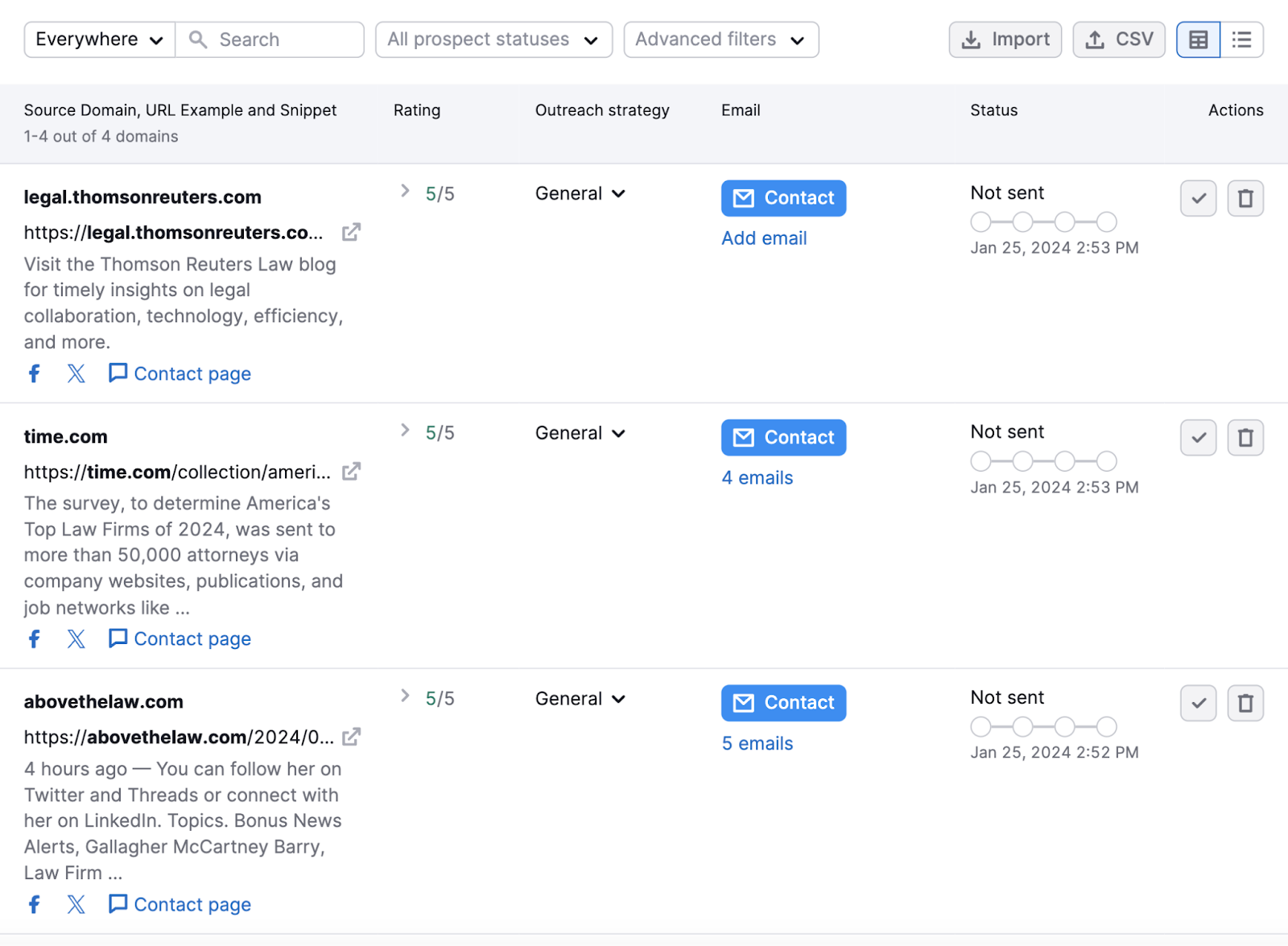
Task: Mark time.com done with the checkmark
Action: (x=1198, y=437)
